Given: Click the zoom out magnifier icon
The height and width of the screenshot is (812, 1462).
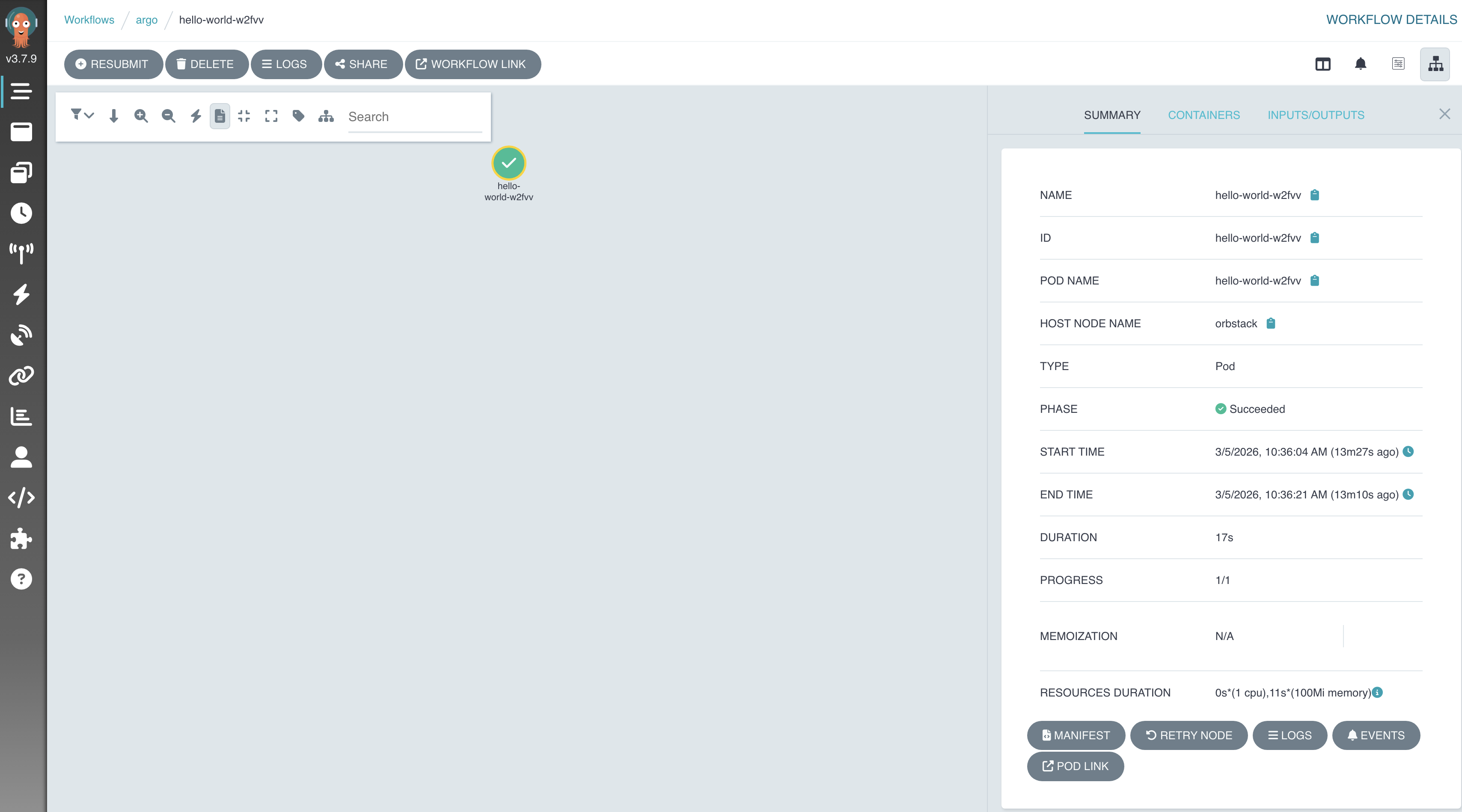Looking at the screenshot, I should (x=168, y=116).
